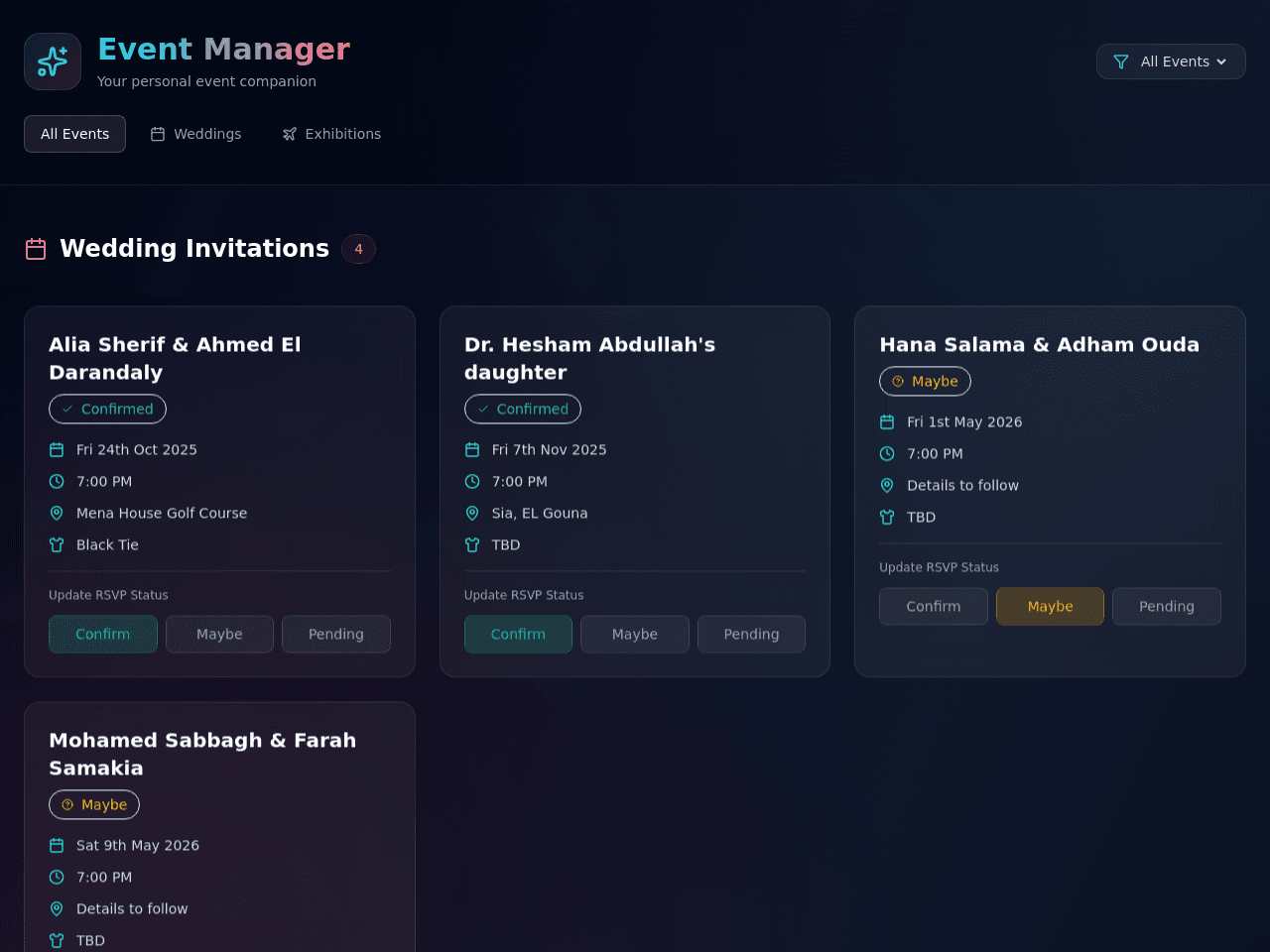Click the filter funnel icon

[1121, 61]
